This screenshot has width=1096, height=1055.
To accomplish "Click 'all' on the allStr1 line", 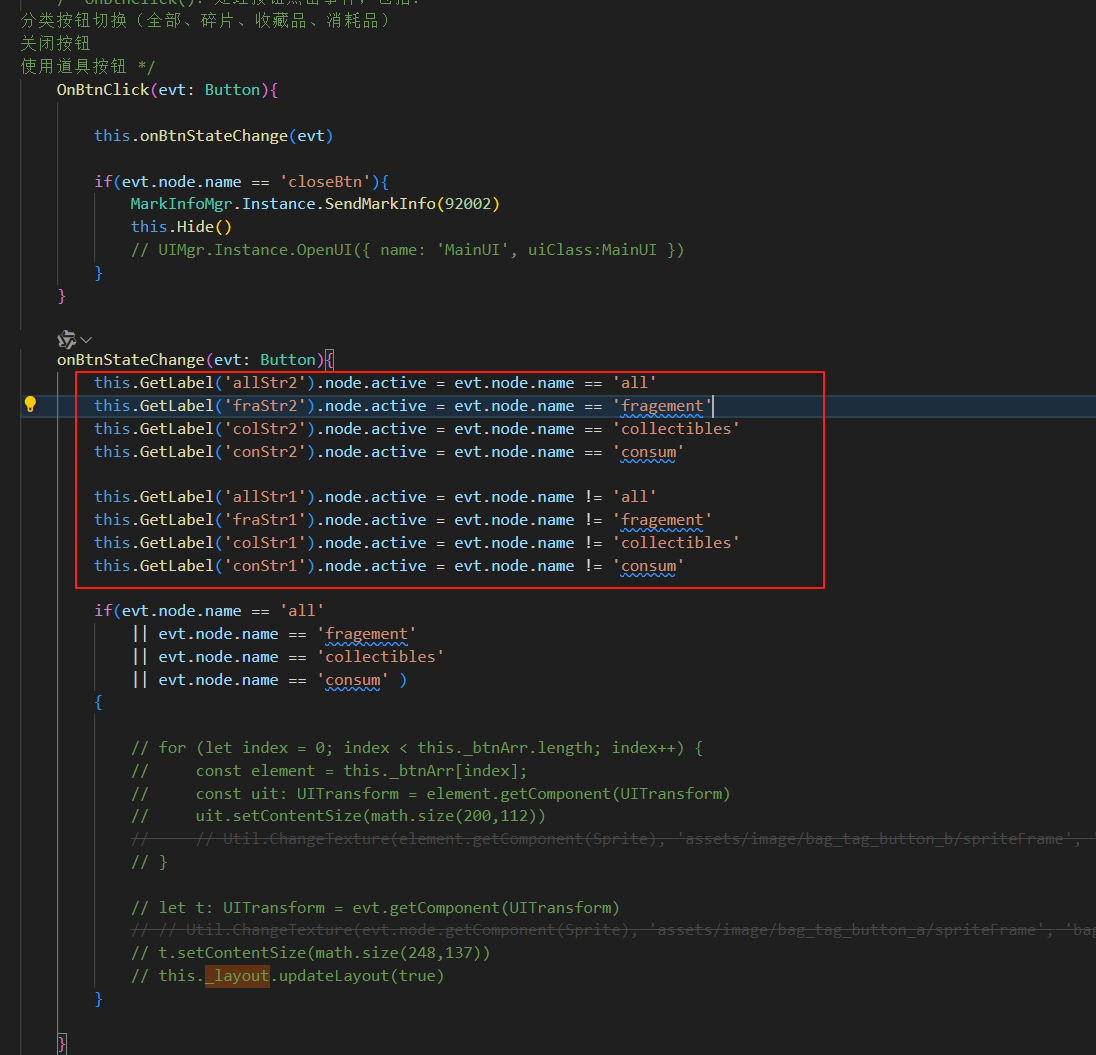I will coord(634,497).
